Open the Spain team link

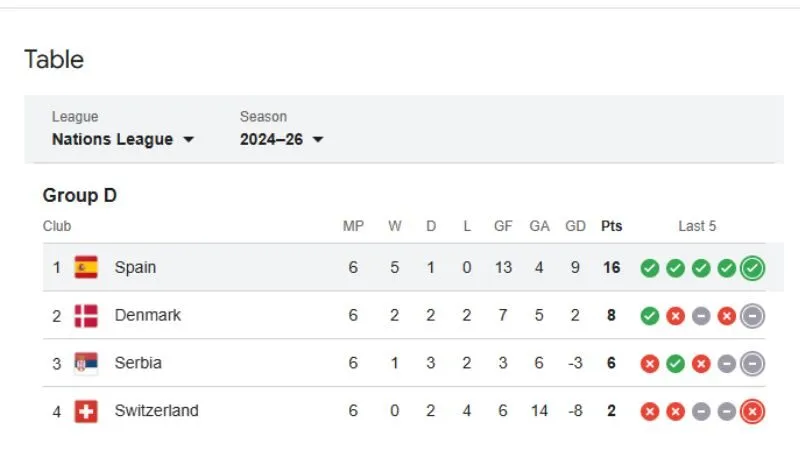pos(135,267)
